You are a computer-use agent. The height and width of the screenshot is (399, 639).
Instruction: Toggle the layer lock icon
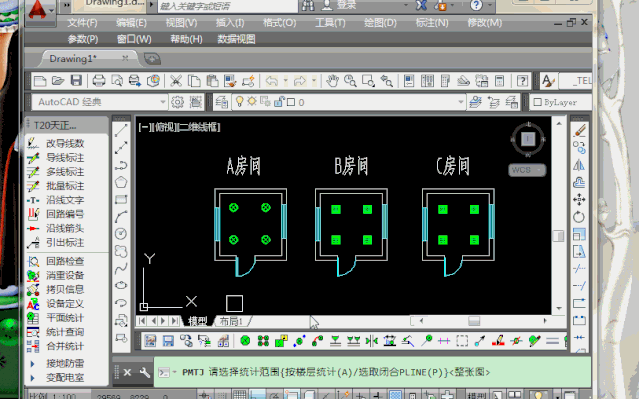pos(279,101)
